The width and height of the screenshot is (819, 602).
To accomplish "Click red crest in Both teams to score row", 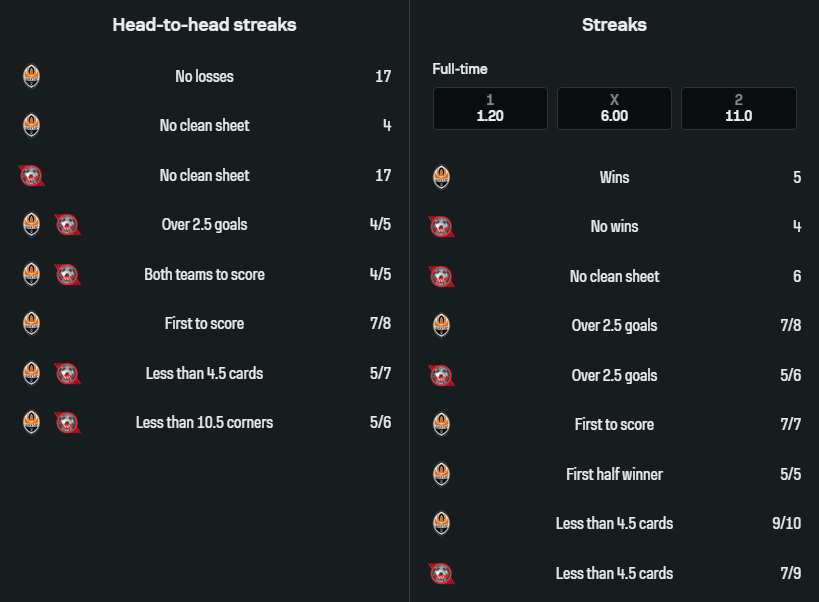I will point(67,274).
